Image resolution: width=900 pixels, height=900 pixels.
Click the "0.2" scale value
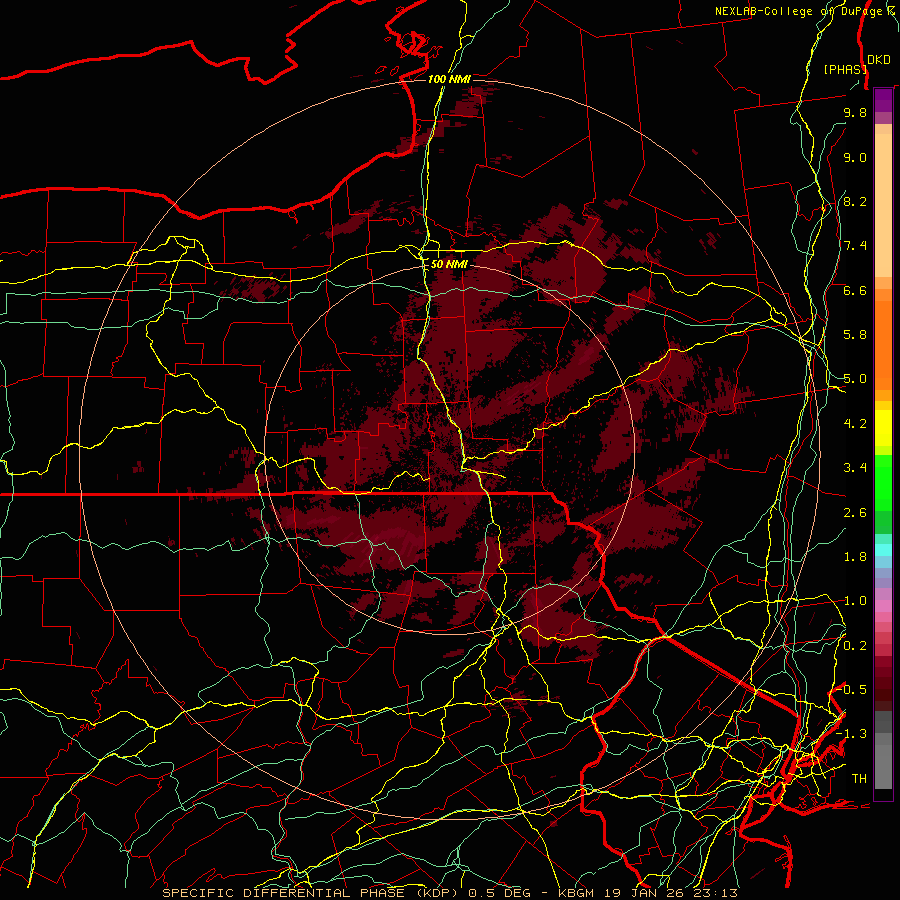(855, 646)
